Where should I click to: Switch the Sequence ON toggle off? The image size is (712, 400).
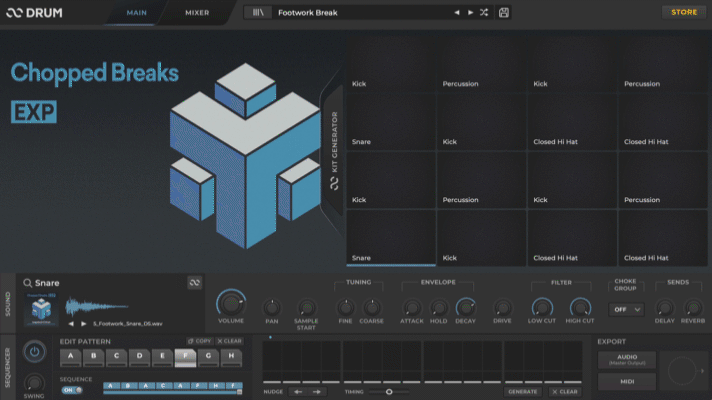click(72, 390)
